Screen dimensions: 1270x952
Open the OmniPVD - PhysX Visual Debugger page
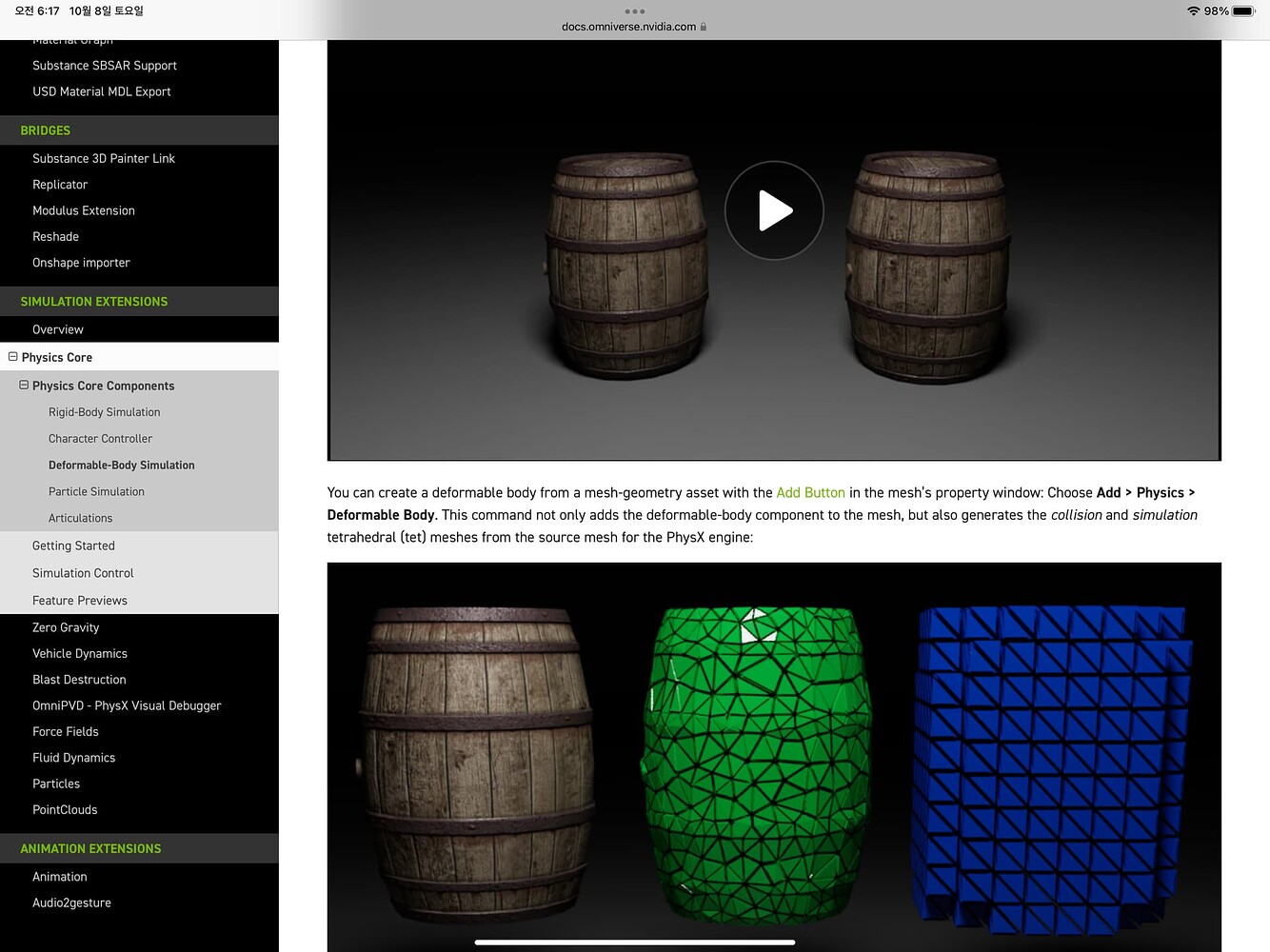(127, 705)
